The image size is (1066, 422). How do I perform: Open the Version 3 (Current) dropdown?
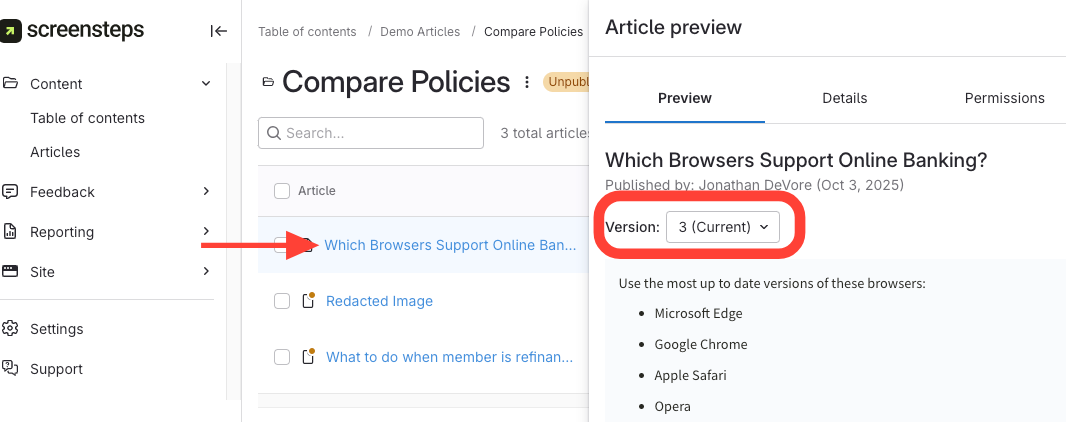(723, 227)
